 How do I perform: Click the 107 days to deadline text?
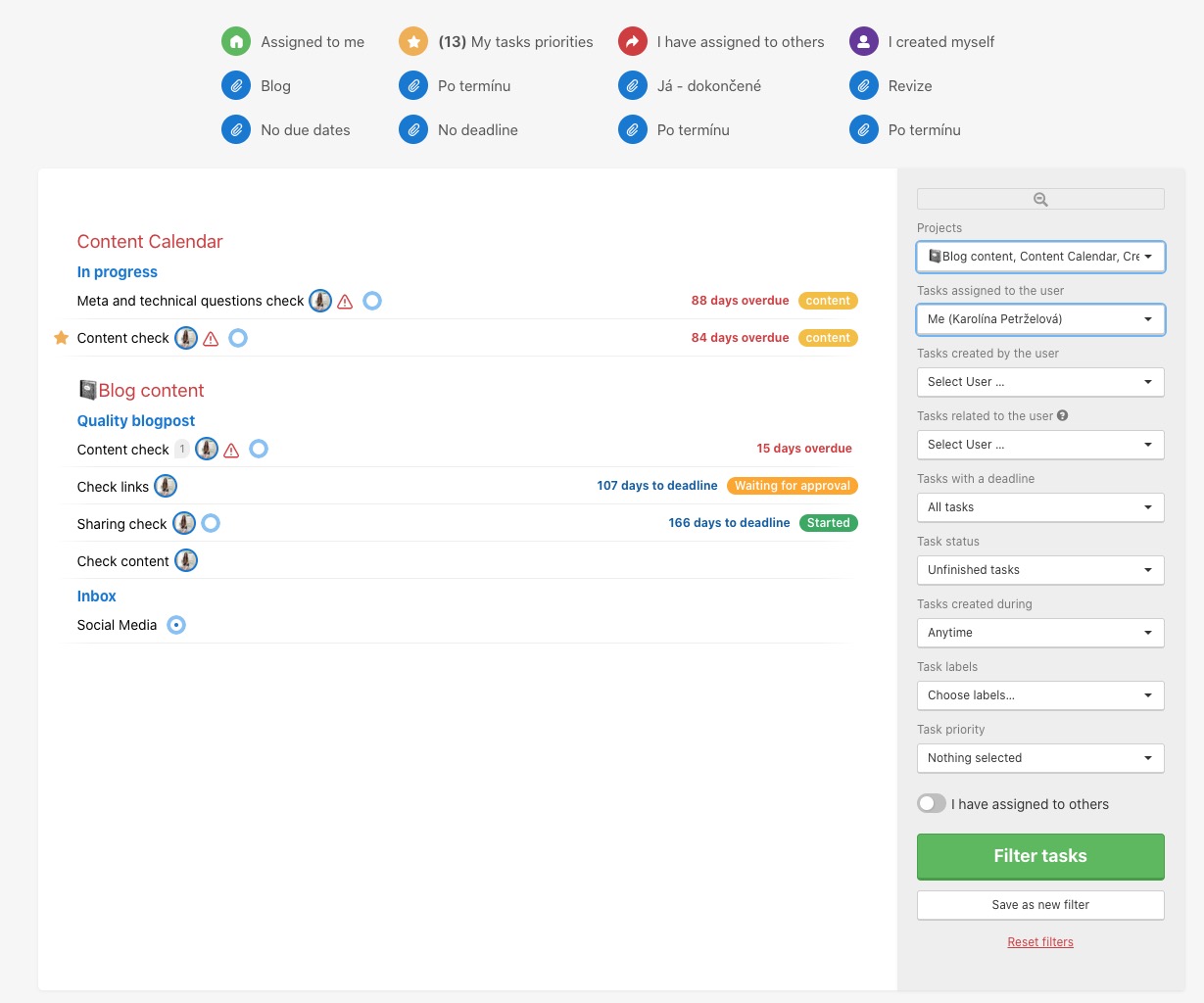tap(657, 486)
